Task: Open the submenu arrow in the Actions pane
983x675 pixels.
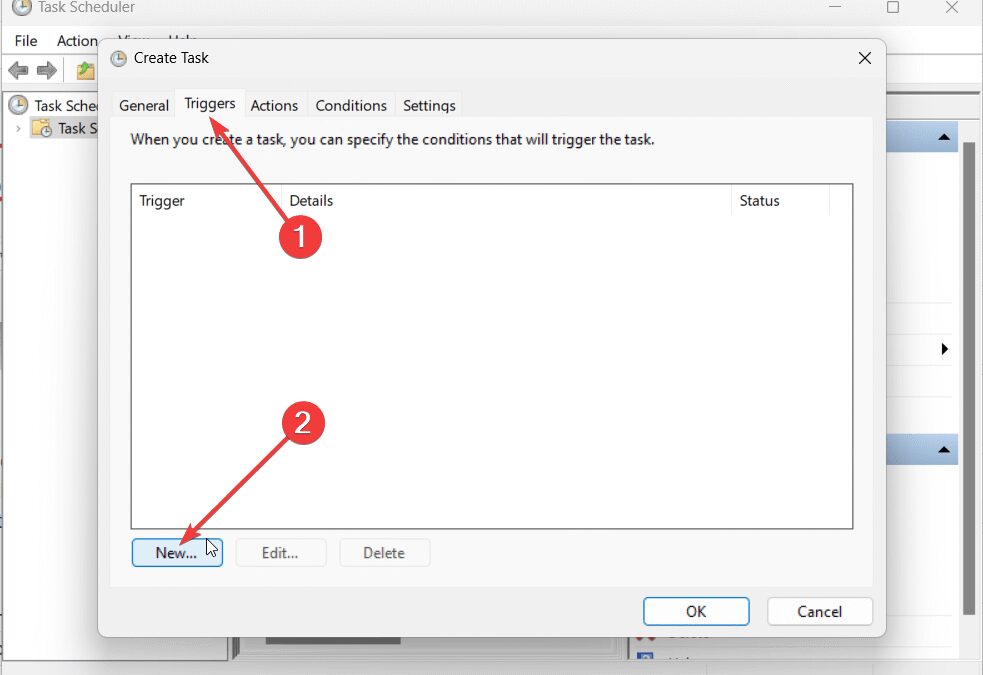Action: pyautogui.click(x=945, y=349)
